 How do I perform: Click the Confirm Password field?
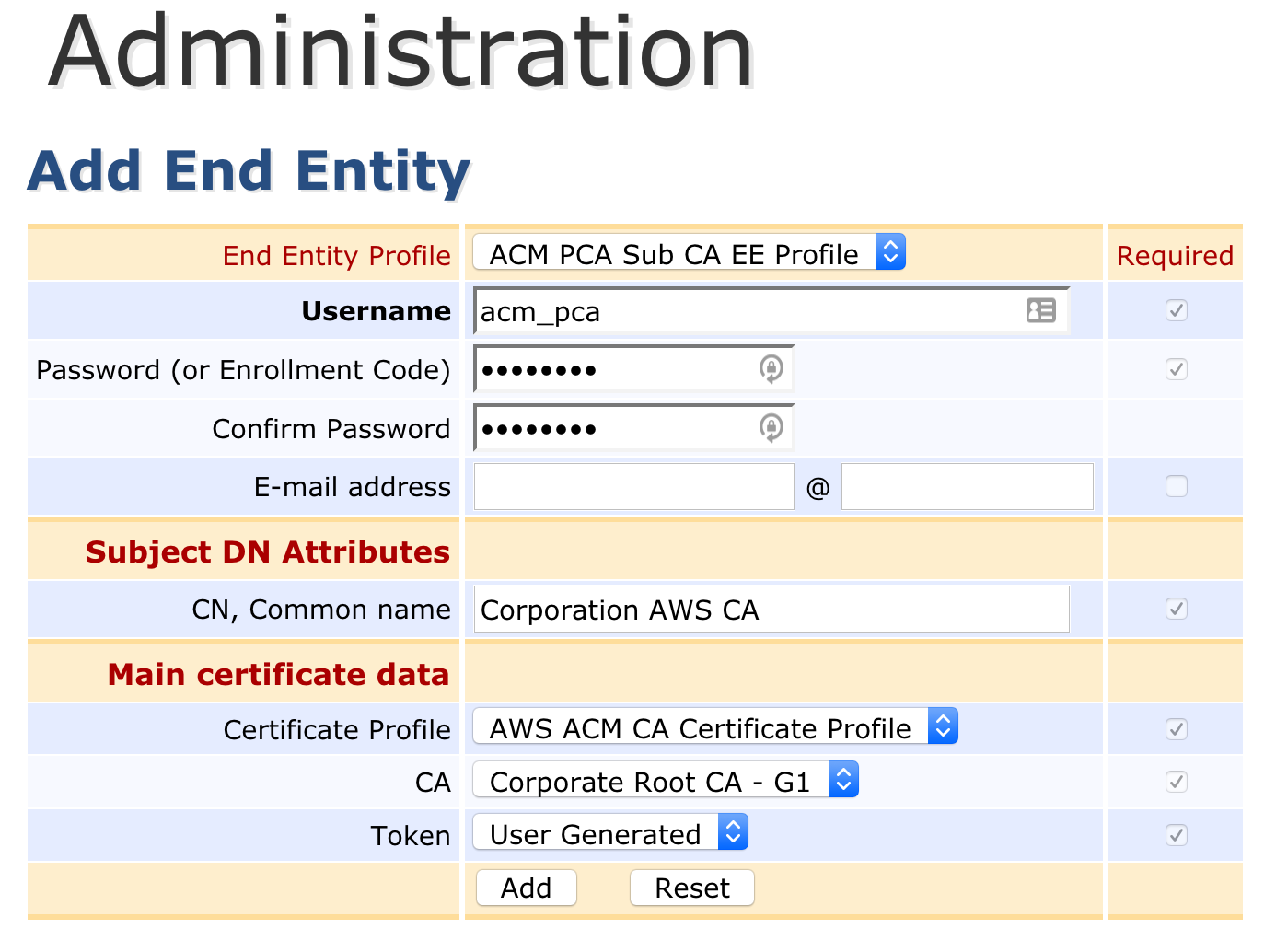click(612, 429)
